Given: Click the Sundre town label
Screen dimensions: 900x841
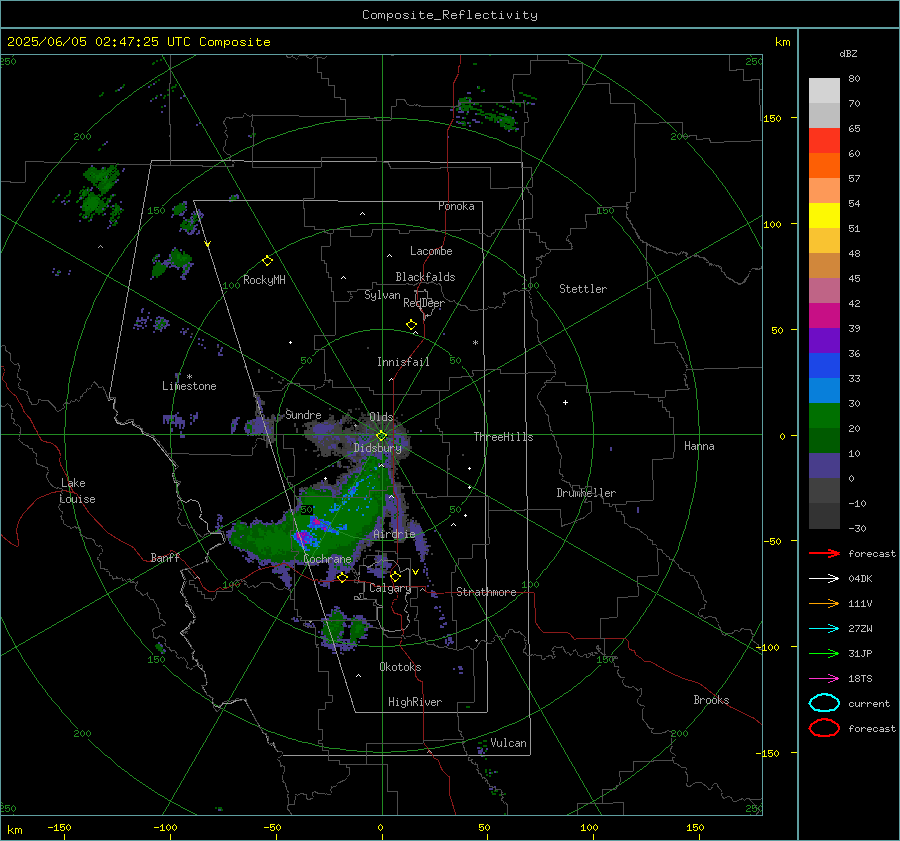Looking at the screenshot, I should 303,415.
